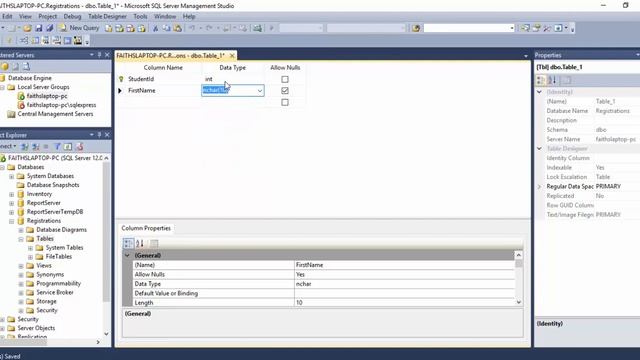Click the Categorized icon in Properties panel
The width and height of the screenshot is (640, 360).
[x=540, y=80]
